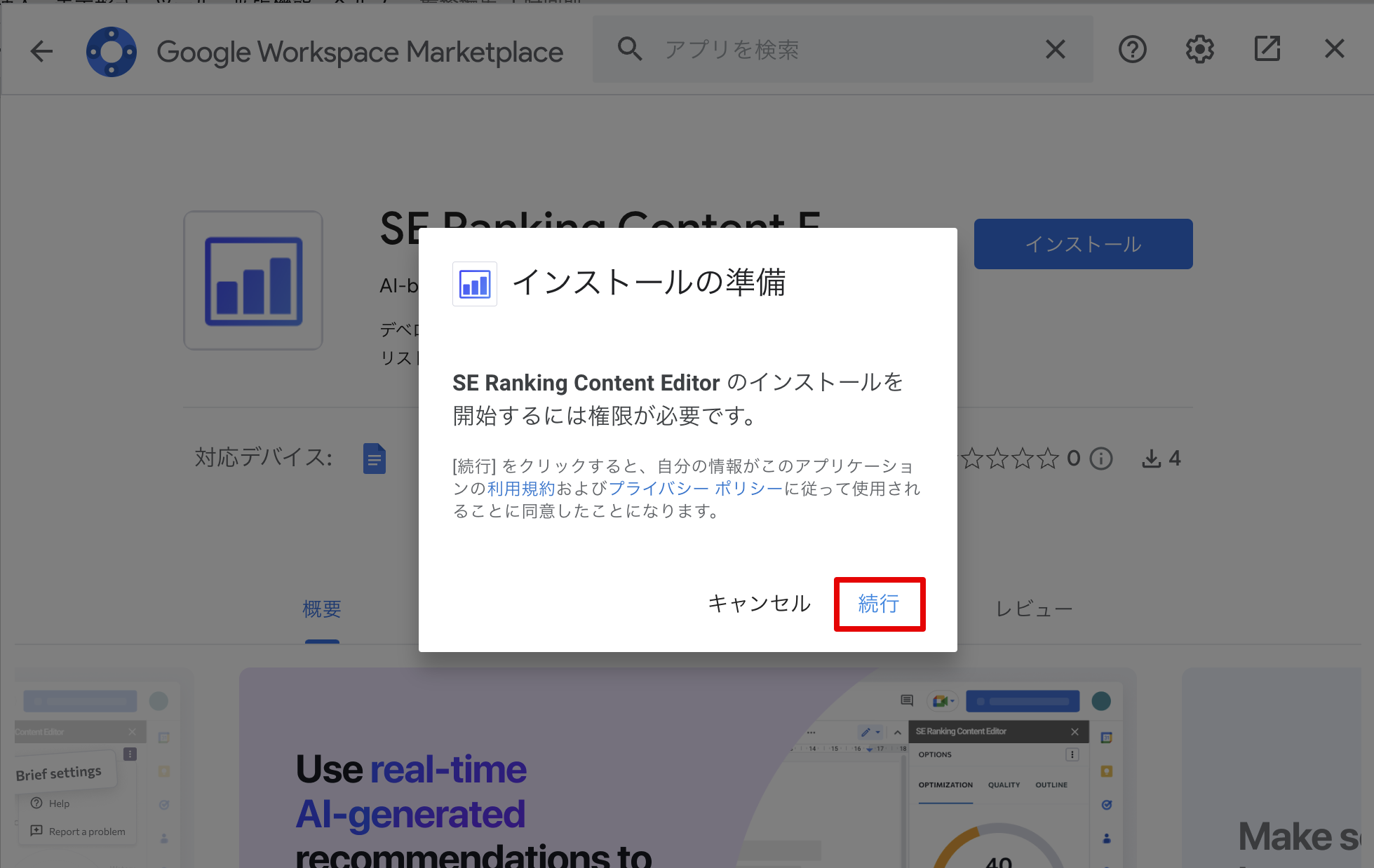Click the blue インストール button

[x=1083, y=244]
